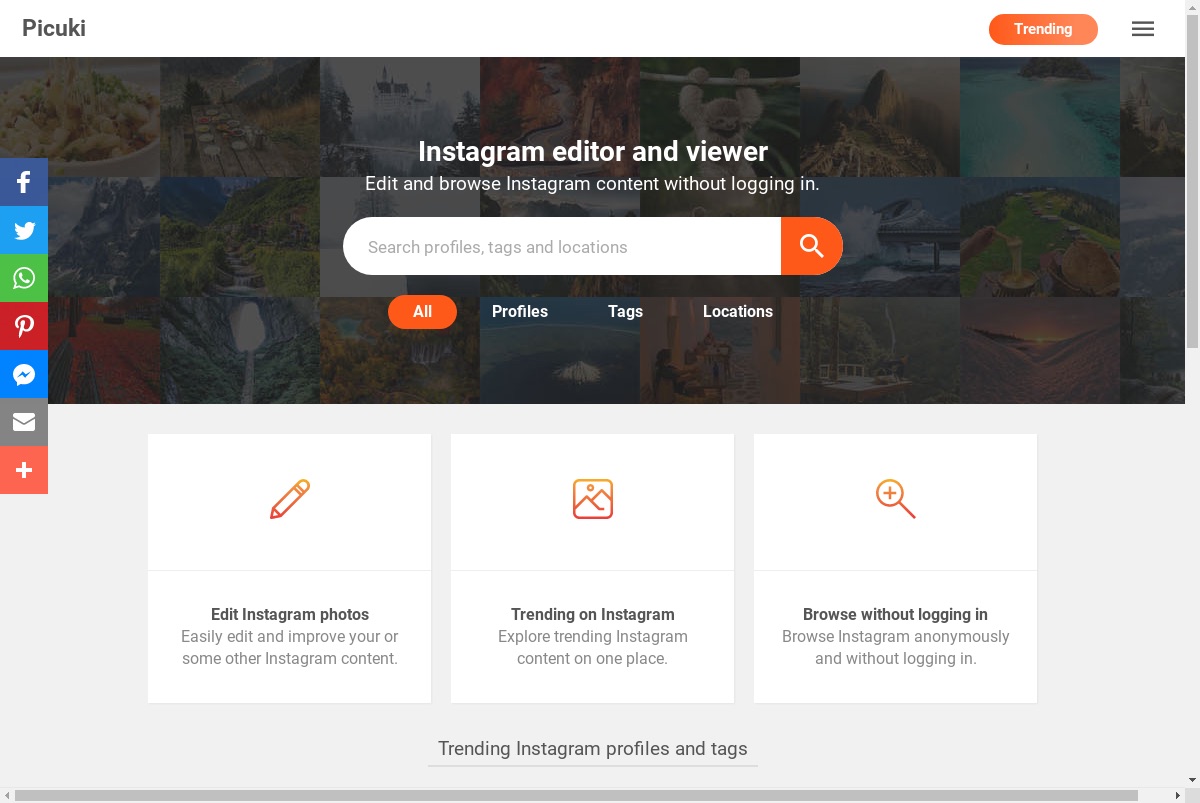The height and width of the screenshot is (803, 1200).
Task: Open Trending on Instagram heading
Action: 593,614
